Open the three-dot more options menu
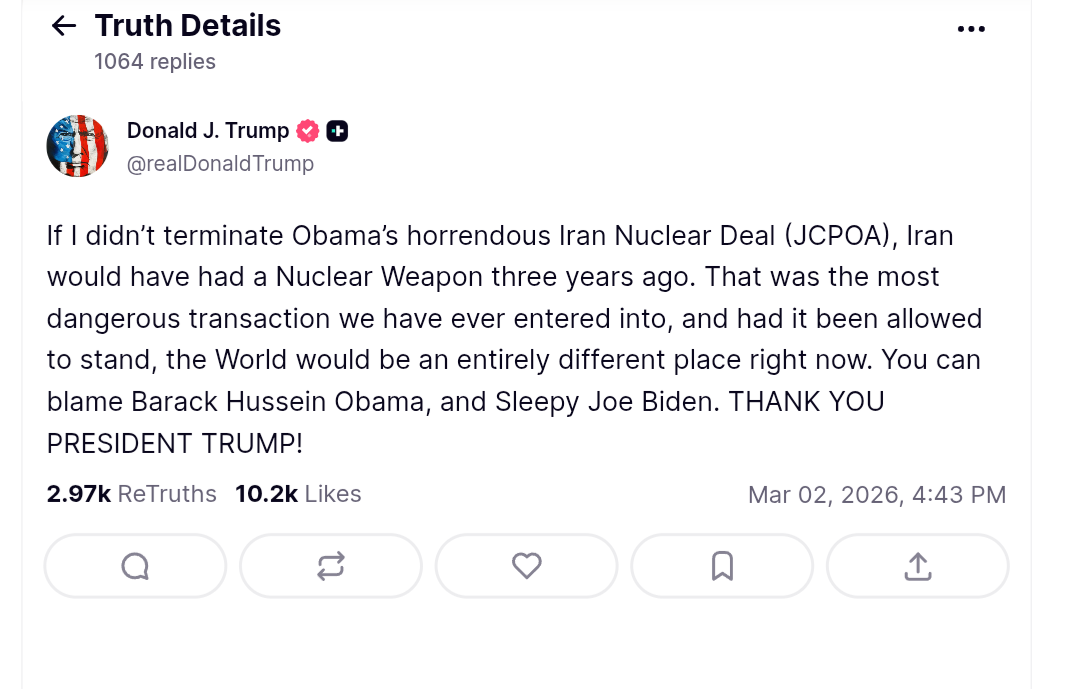1080x689 pixels. pyautogui.click(x=971, y=29)
